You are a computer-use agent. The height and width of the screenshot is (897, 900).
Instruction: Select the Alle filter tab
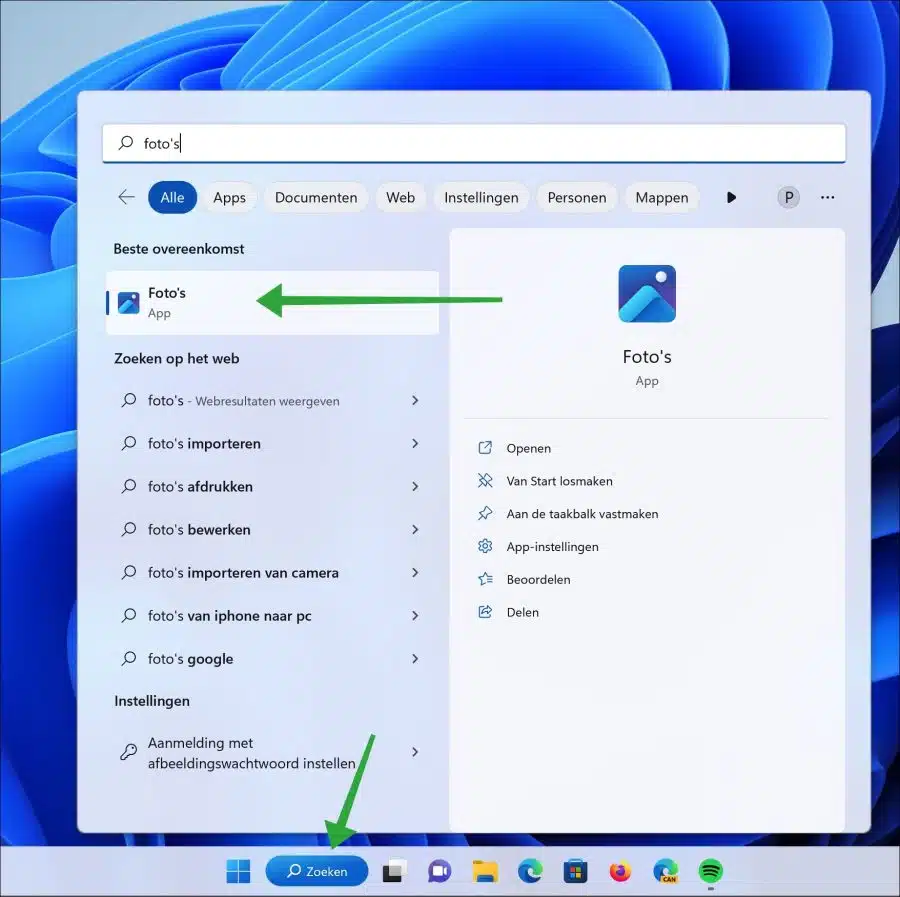coord(172,197)
